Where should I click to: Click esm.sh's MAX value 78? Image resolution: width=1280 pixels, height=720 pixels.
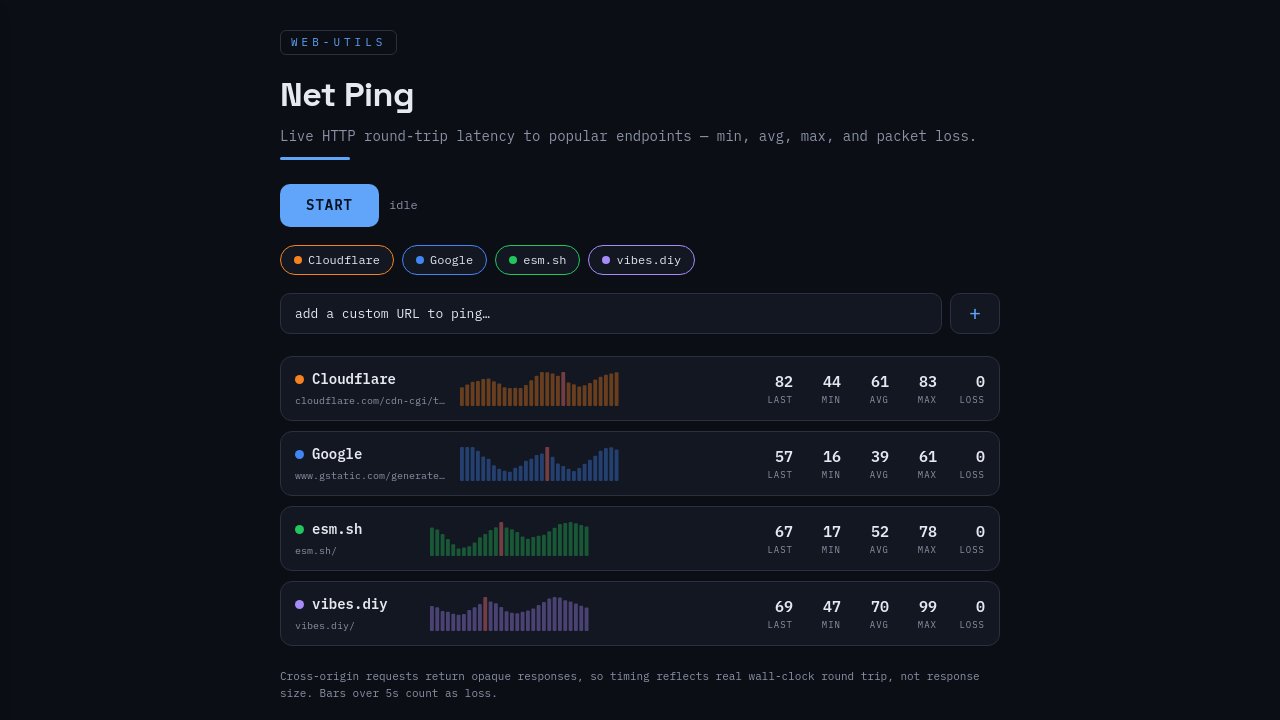[928, 531]
